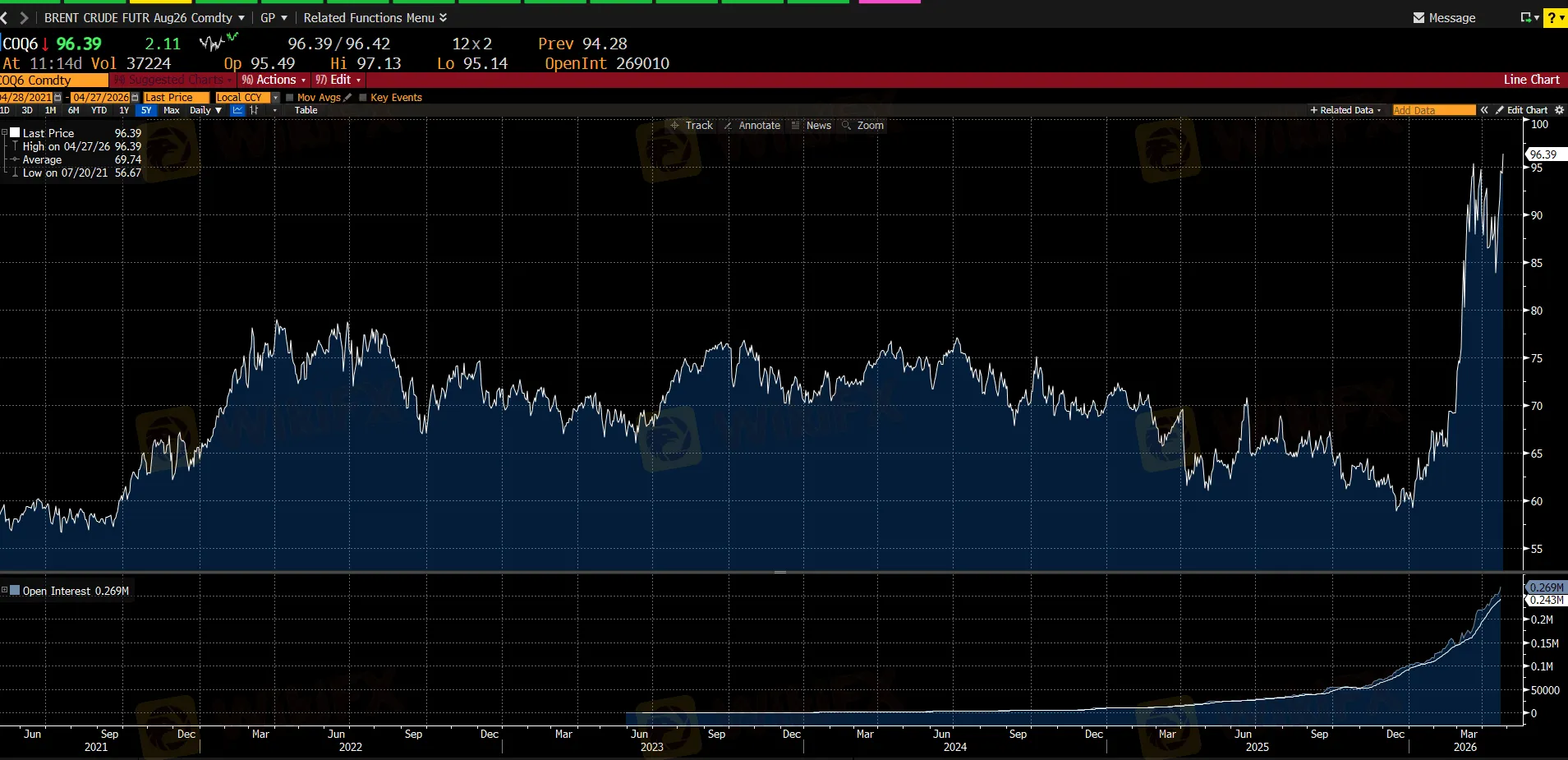Viewport: 1568px width, 760px height.
Task: Hide the Last Price series via legend swatch
Action: pyautogui.click(x=14, y=131)
